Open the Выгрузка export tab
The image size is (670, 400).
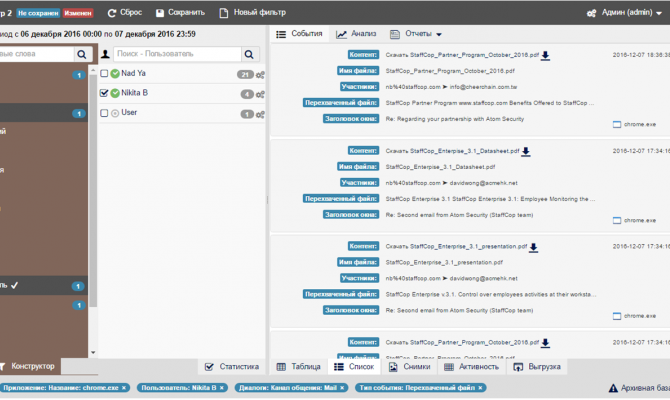(x=537, y=367)
